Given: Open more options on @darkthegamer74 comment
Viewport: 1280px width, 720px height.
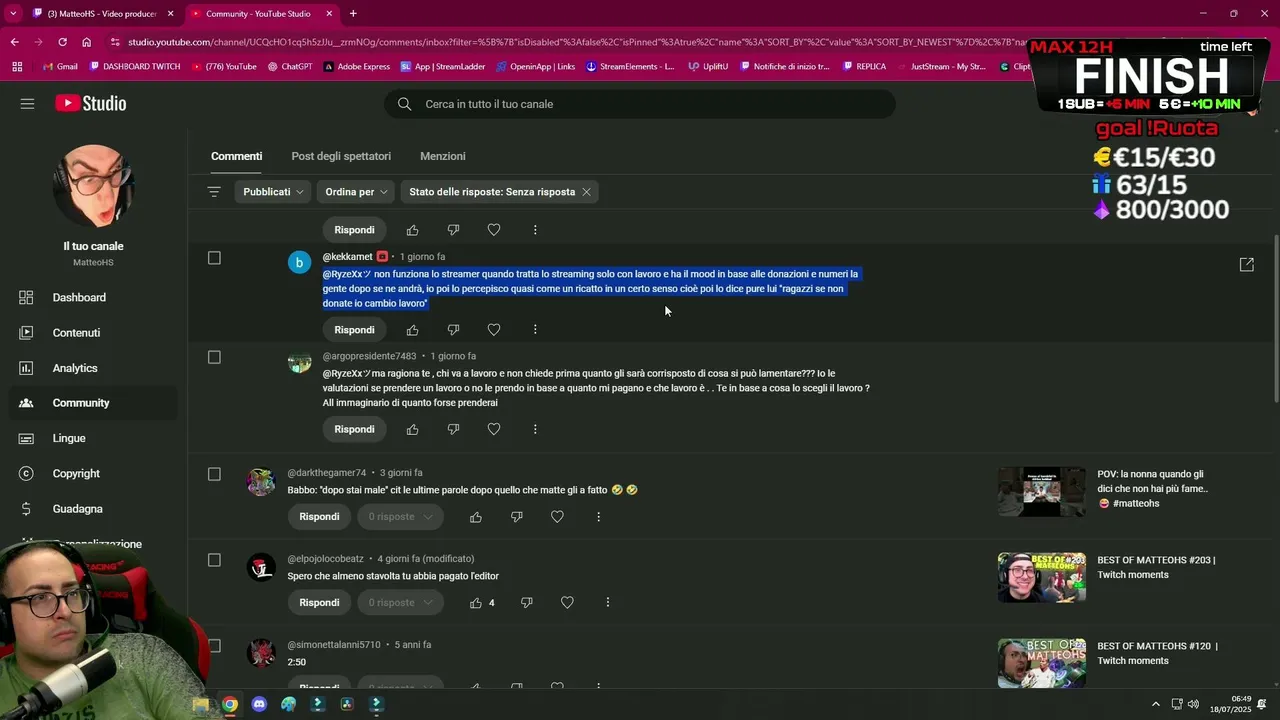Looking at the screenshot, I should 598,517.
